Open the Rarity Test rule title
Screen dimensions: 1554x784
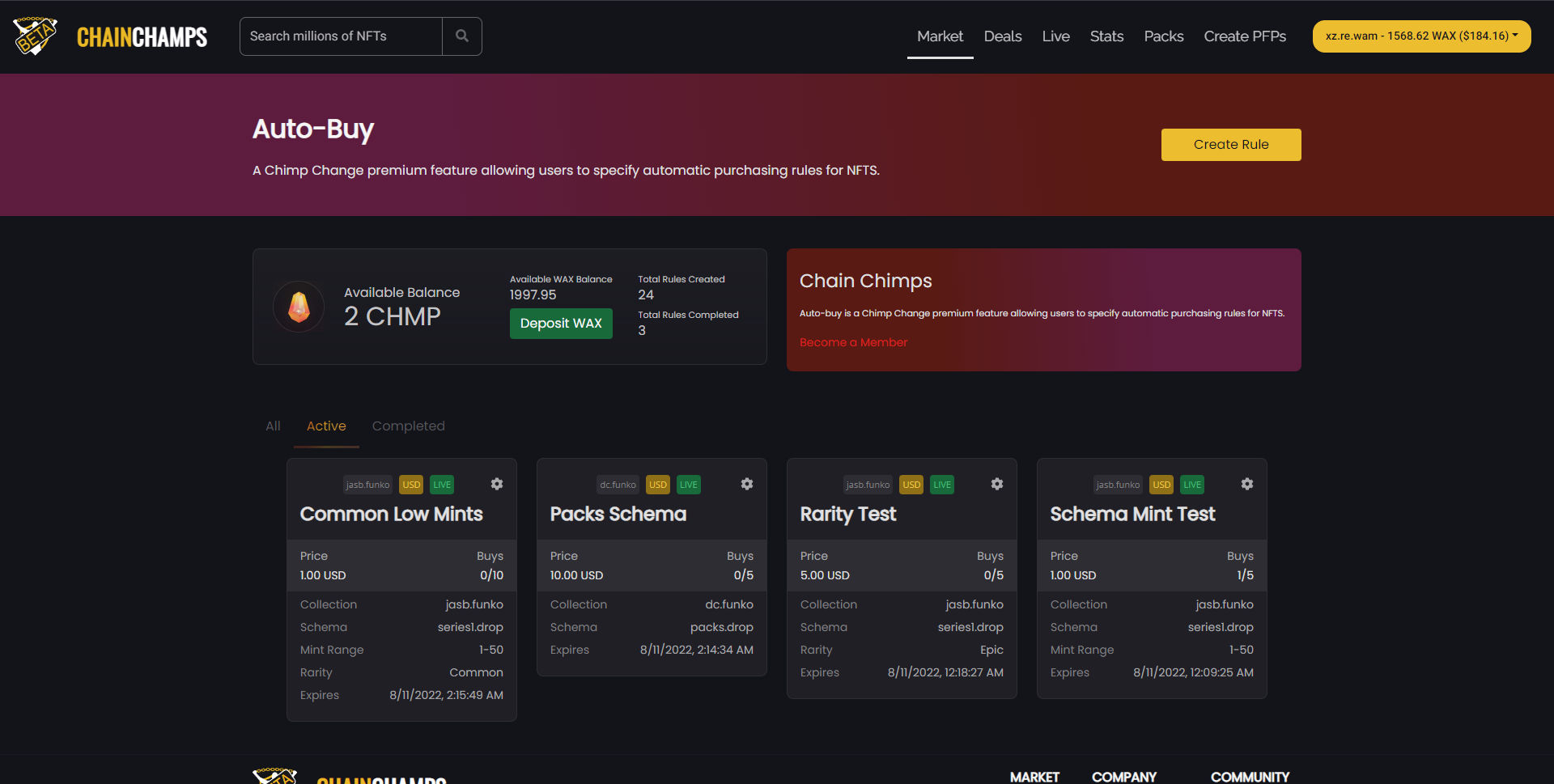coord(847,514)
